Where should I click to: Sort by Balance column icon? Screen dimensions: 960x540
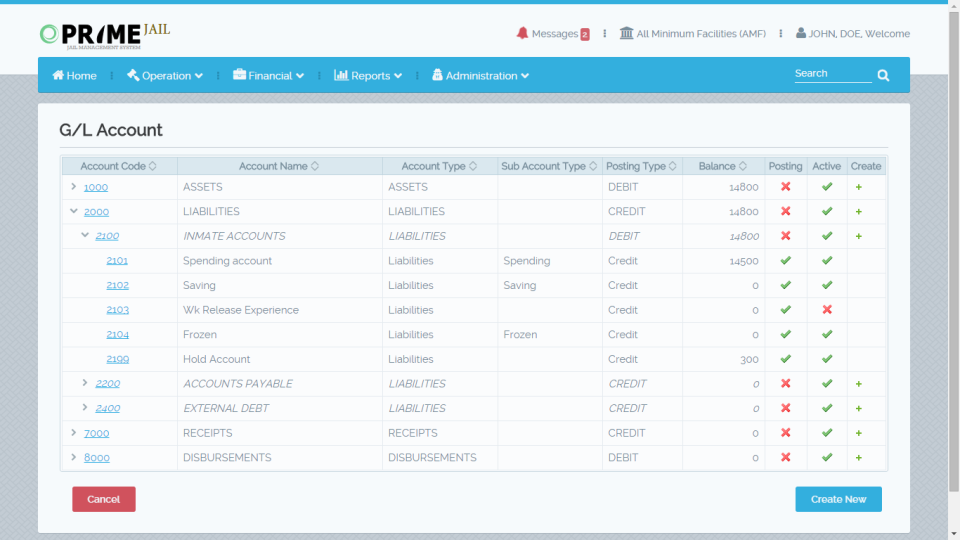(743, 166)
